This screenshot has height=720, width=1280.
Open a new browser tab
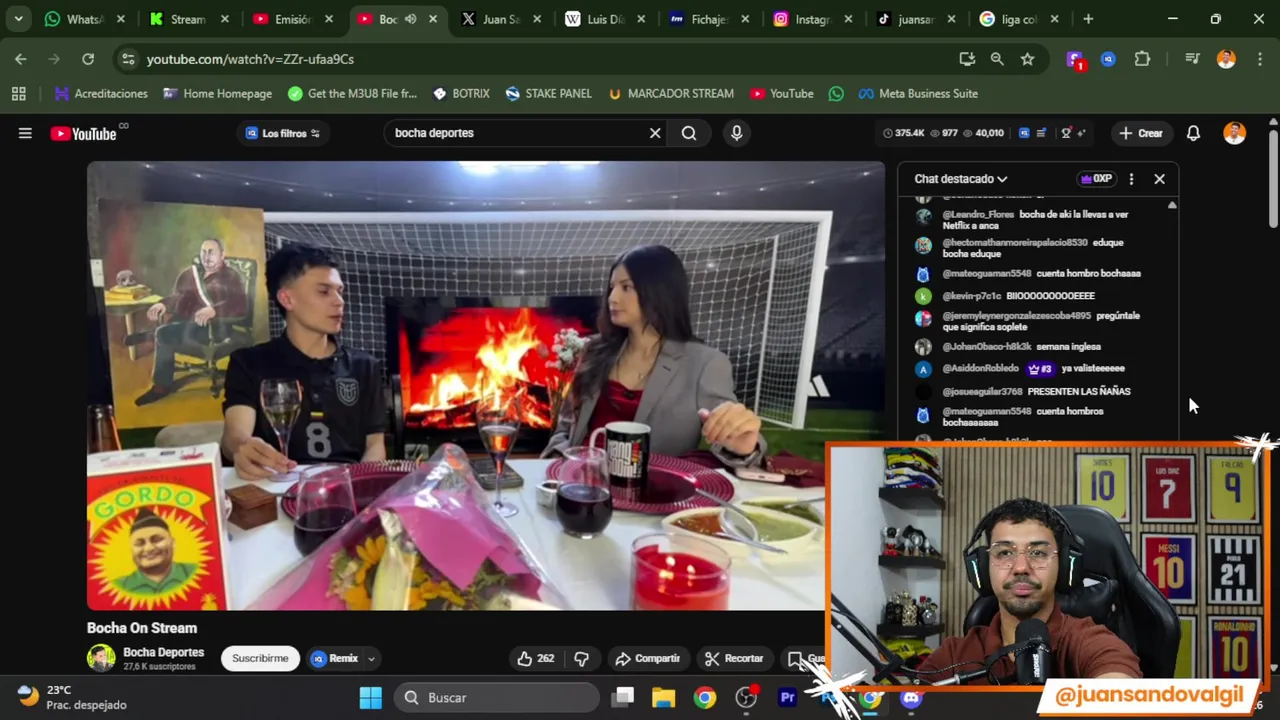coord(1088,19)
